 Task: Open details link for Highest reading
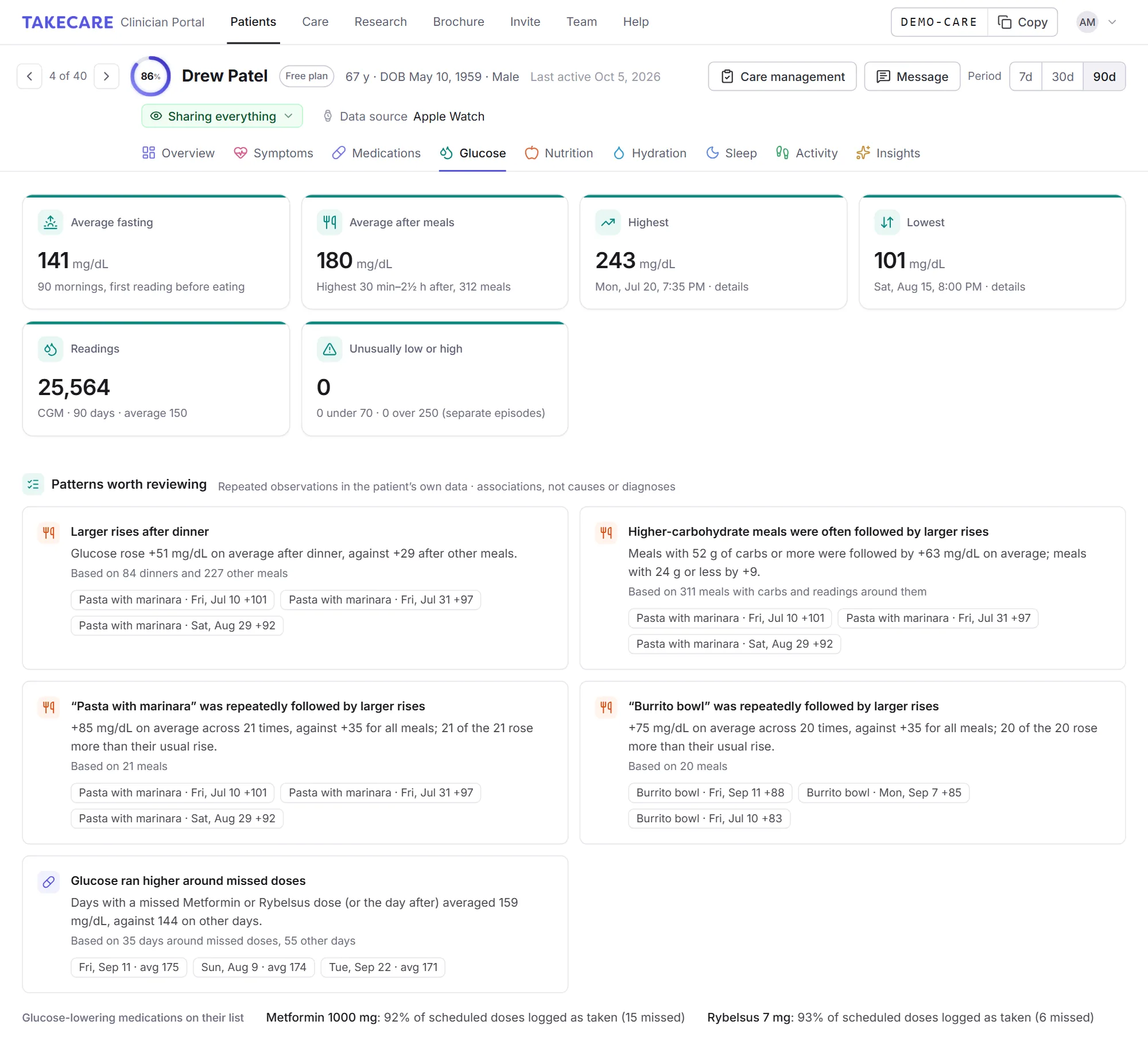pos(731,287)
